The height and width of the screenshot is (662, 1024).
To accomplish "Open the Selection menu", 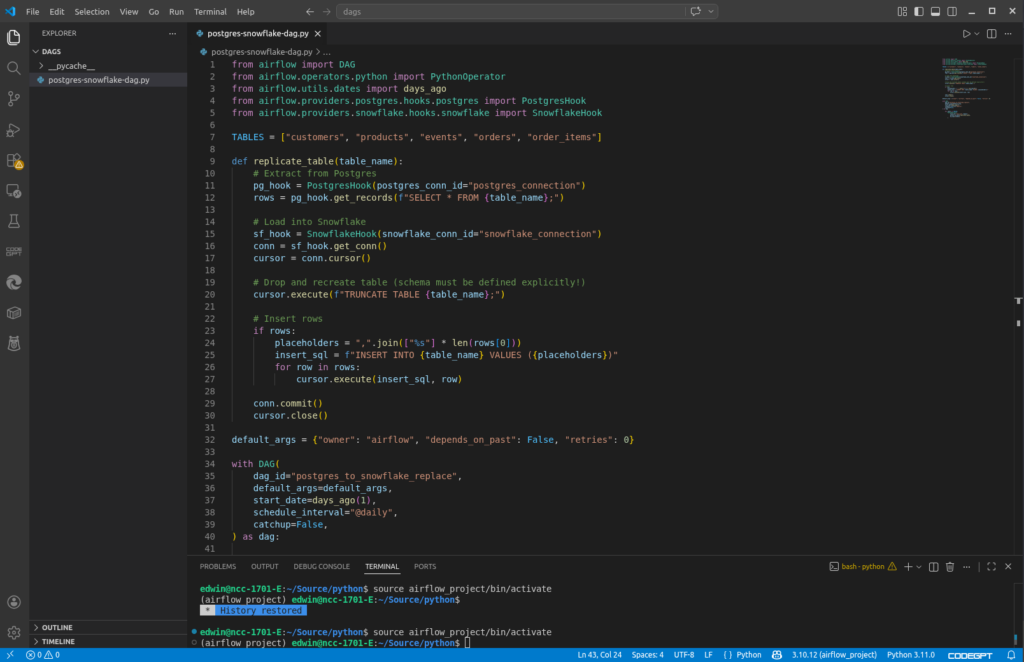I will [x=91, y=12].
